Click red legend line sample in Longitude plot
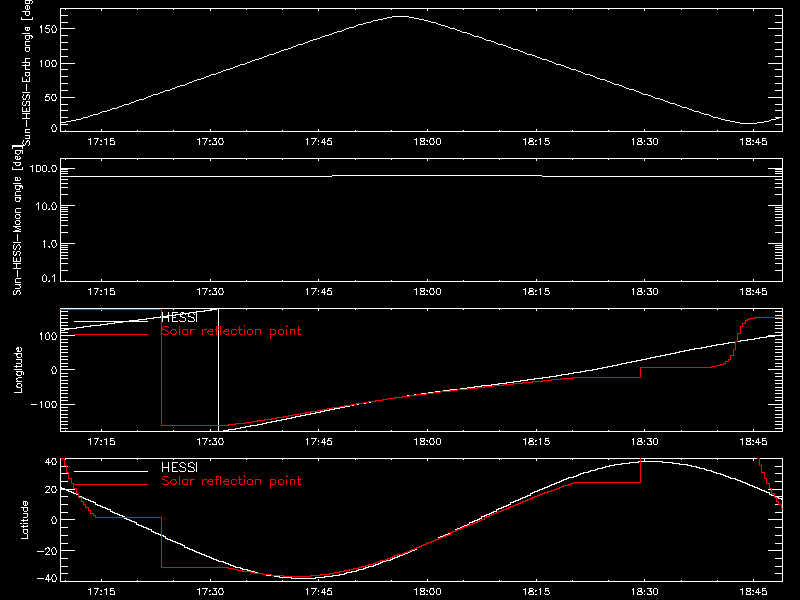800x600 pixels. pyautogui.click(x=111, y=335)
